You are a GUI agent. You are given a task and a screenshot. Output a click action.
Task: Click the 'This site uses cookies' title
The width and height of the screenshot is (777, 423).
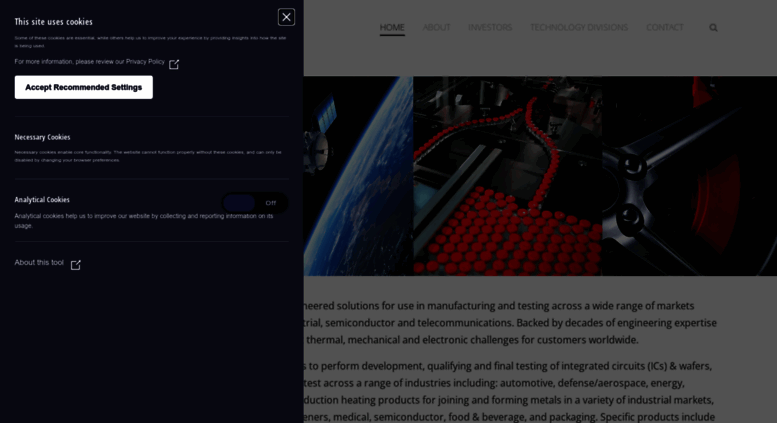click(x=54, y=22)
